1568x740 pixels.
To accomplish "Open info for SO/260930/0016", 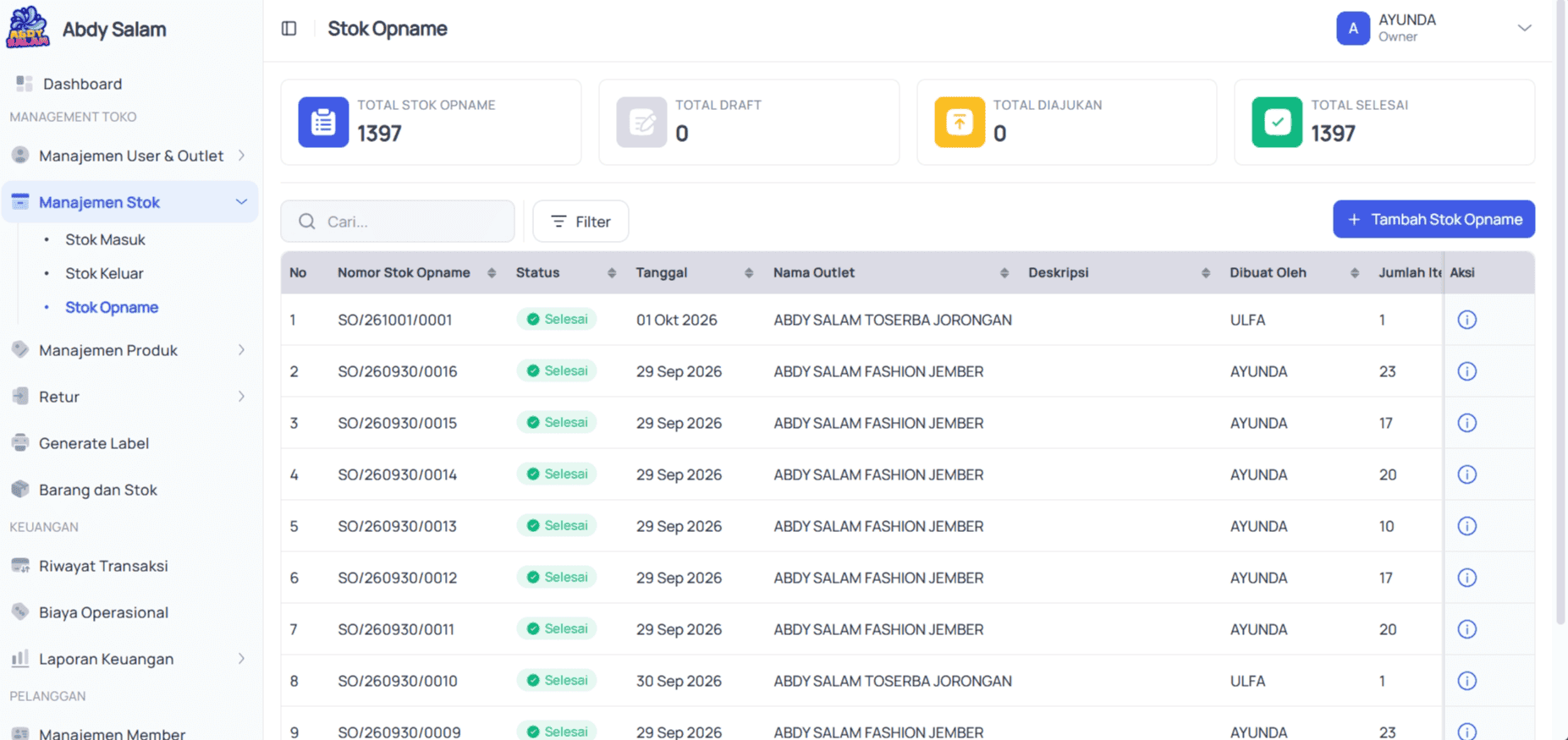I will (1467, 371).
